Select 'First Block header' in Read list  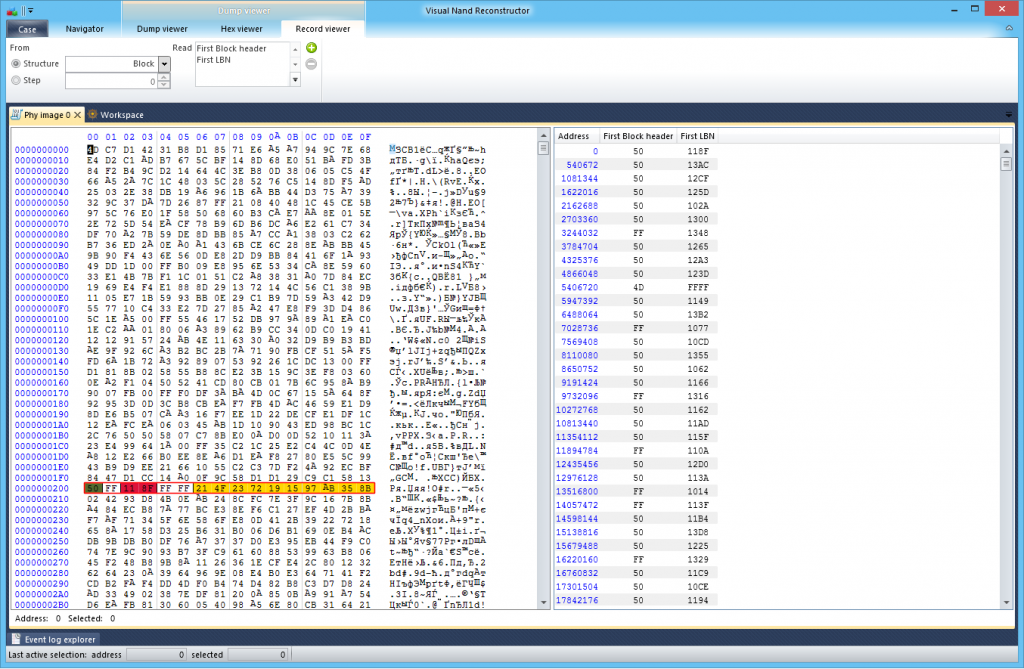click(x=231, y=48)
